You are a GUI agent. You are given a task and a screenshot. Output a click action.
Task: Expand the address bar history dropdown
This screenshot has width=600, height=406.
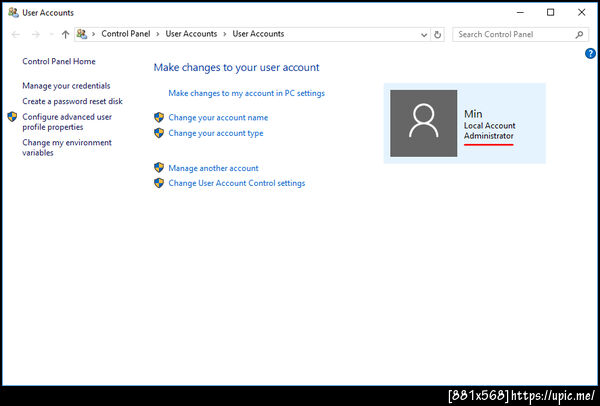[424, 34]
